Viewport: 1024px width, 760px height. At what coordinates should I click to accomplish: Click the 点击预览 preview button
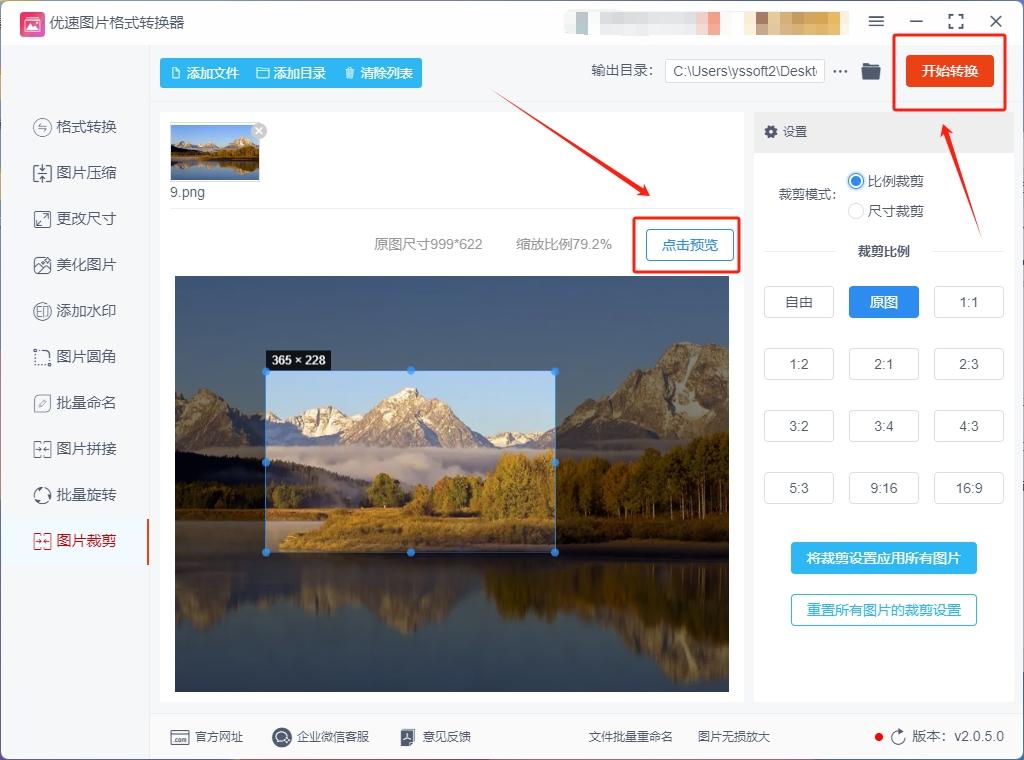coord(690,245)
